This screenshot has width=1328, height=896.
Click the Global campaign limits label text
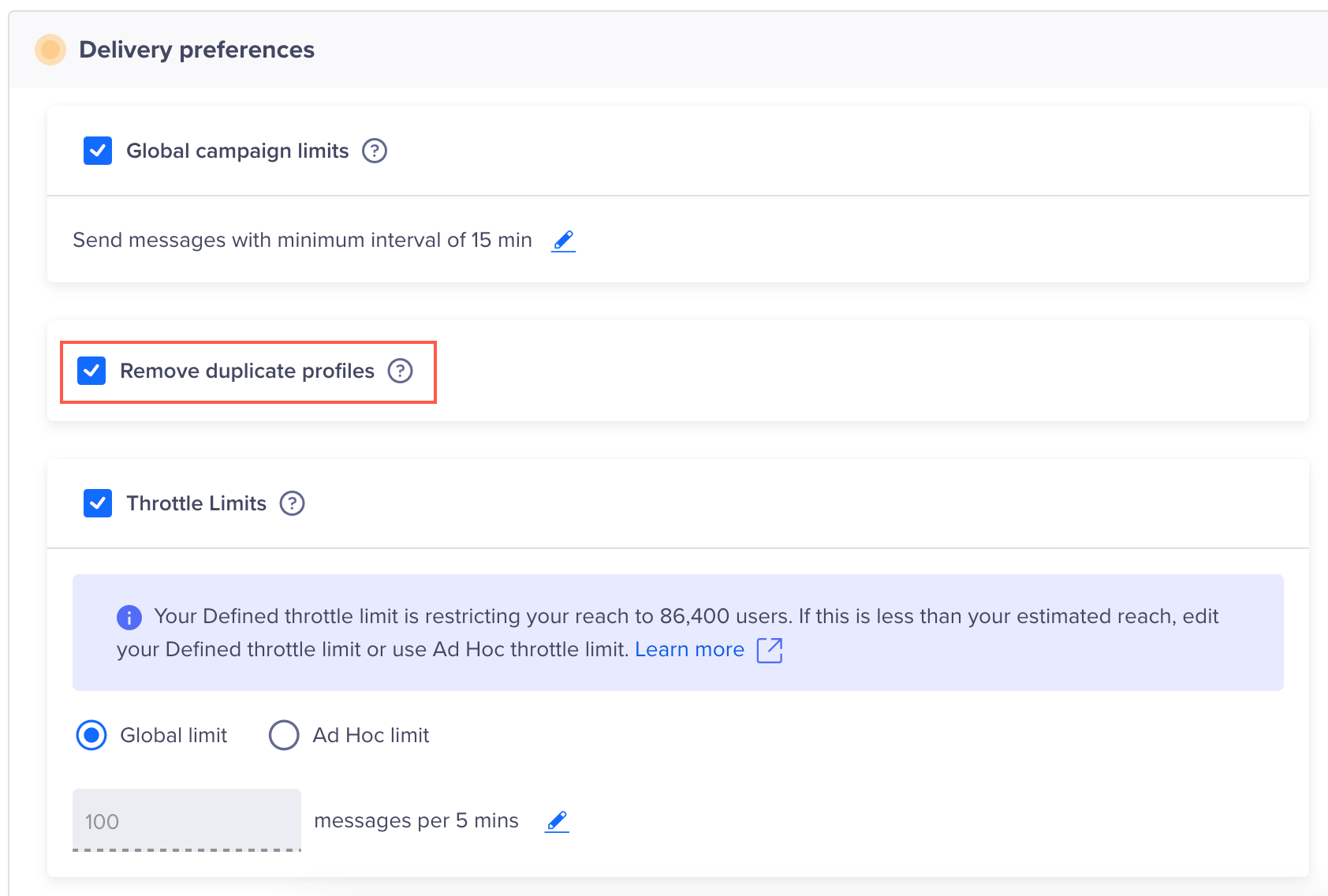click(x=237, y=151)
